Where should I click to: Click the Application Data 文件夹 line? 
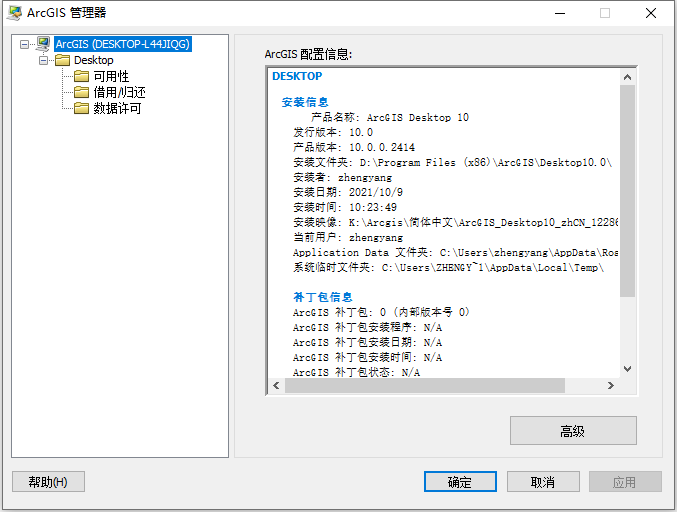click(456, 252)
